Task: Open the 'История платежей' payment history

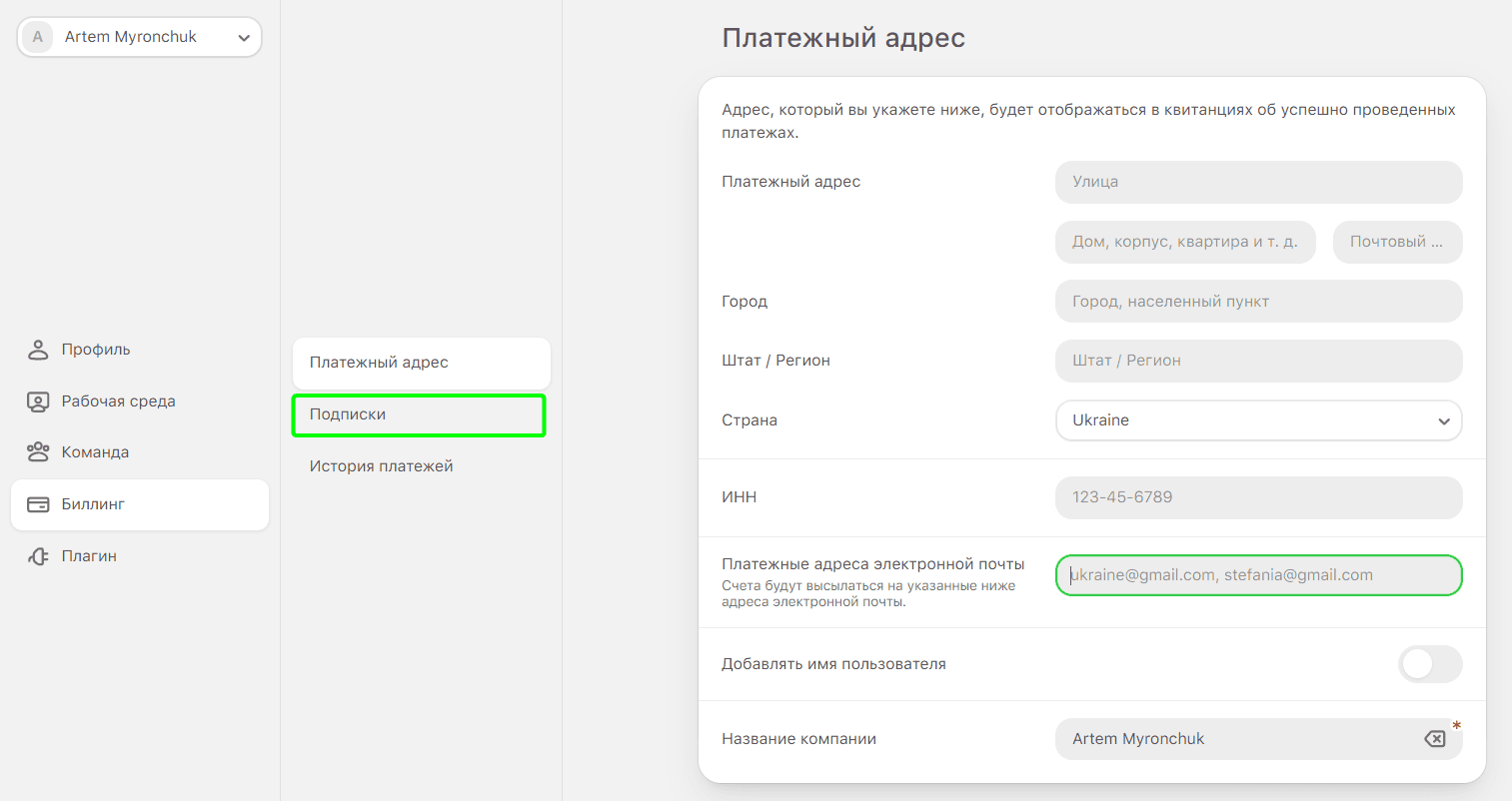Action: tap(381, 466)
